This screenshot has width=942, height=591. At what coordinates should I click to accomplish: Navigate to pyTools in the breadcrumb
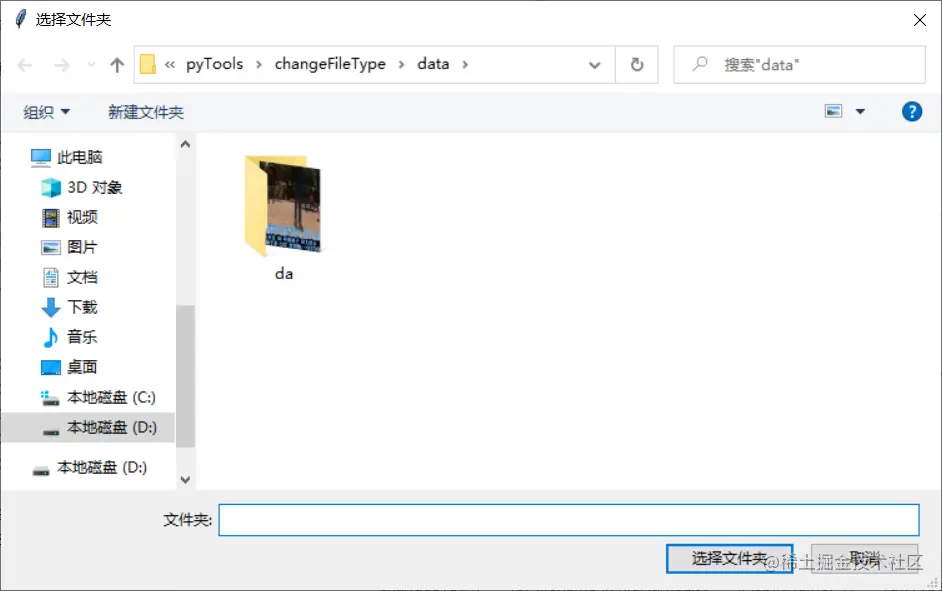click(x=214, y=64)
